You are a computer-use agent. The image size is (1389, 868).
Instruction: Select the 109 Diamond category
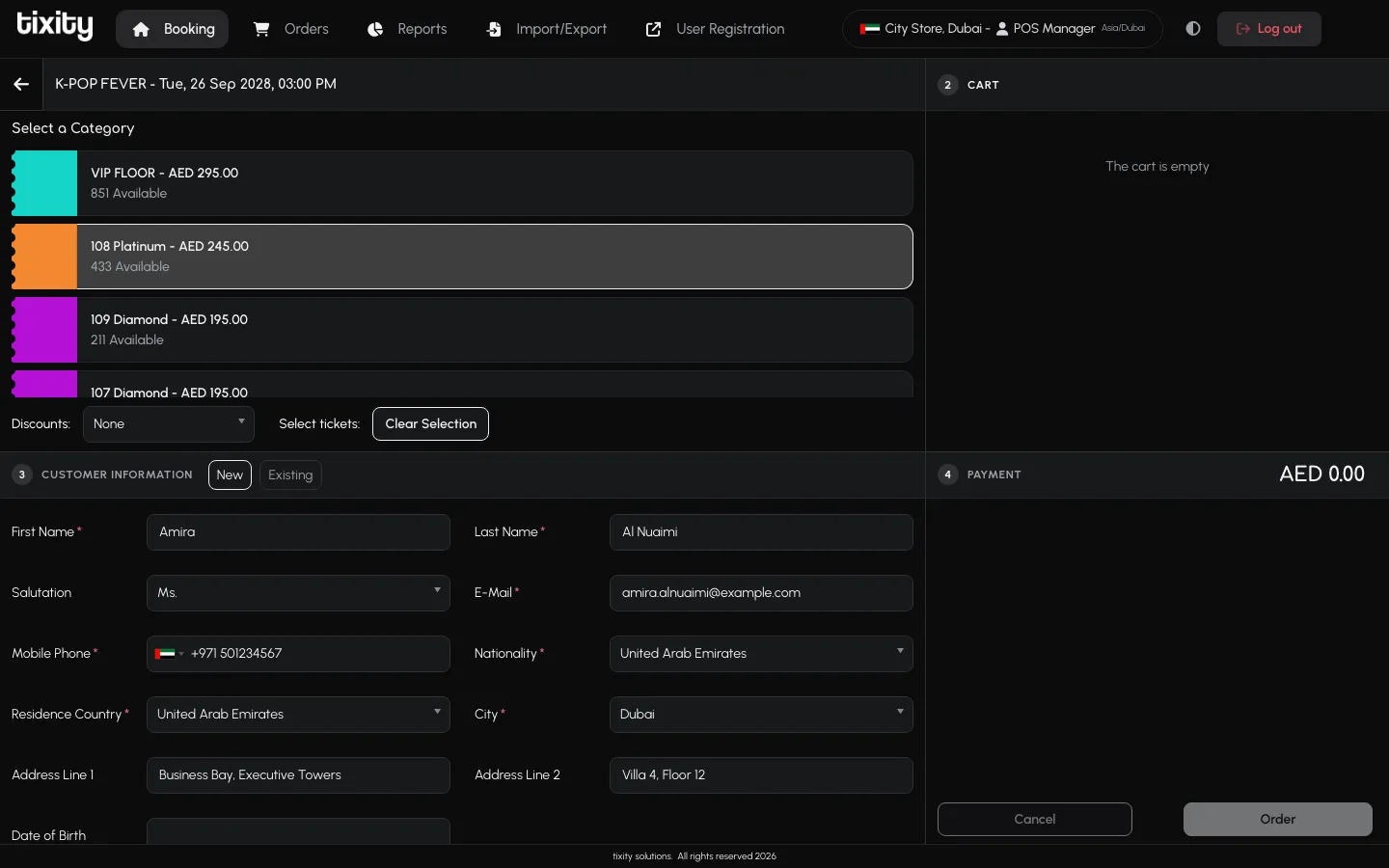click(462, 330)
